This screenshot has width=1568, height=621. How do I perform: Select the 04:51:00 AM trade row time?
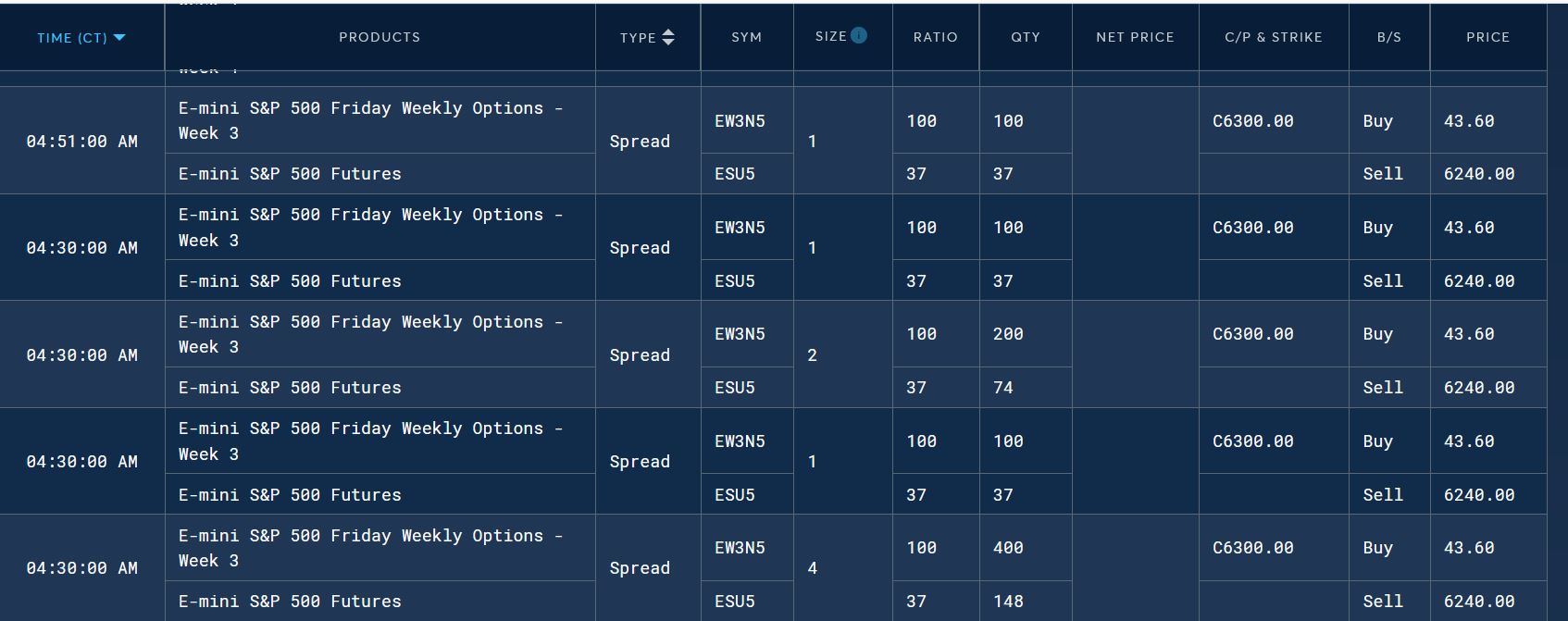click(82, 142)
